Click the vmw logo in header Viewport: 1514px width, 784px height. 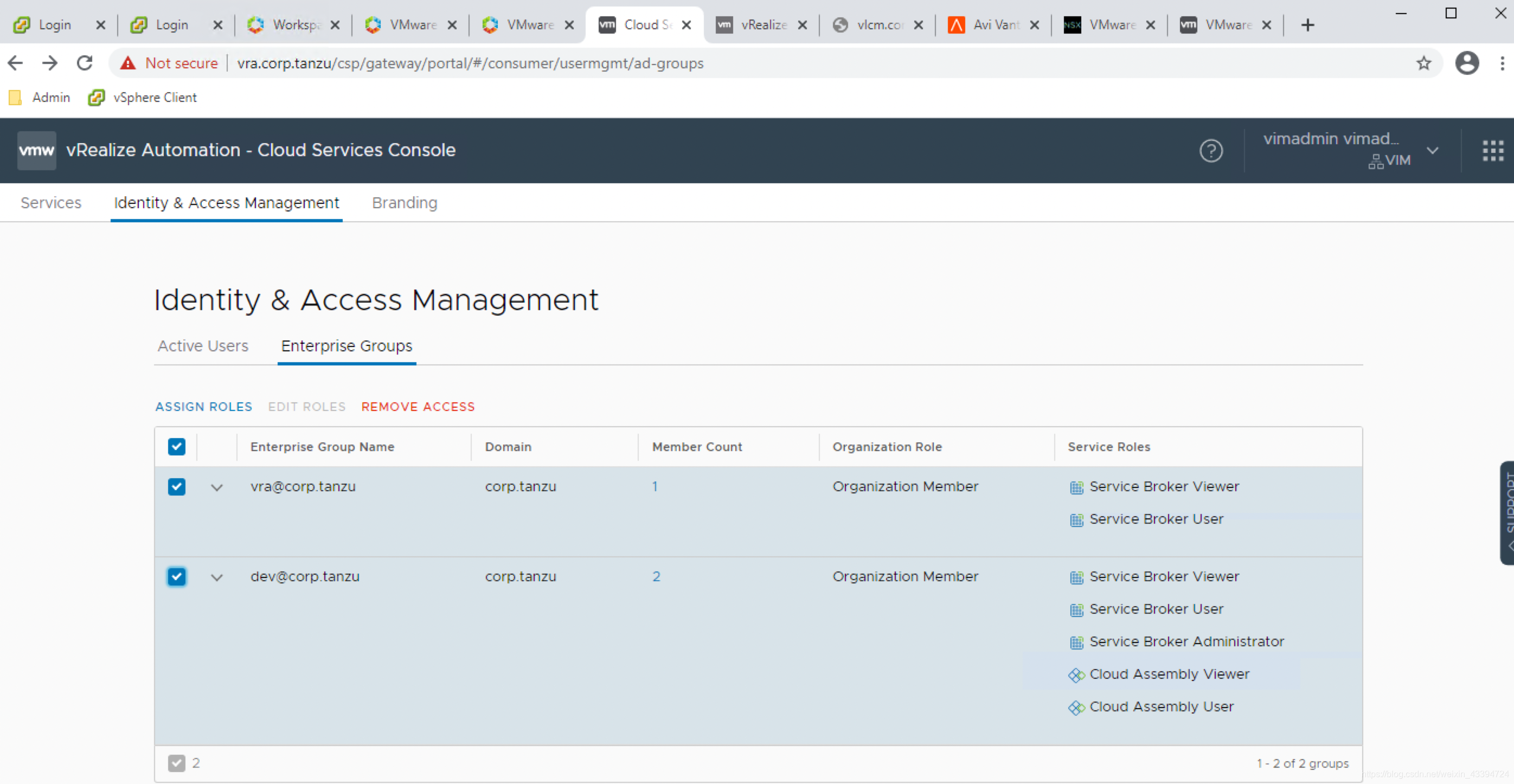click(x=36, y=150)
